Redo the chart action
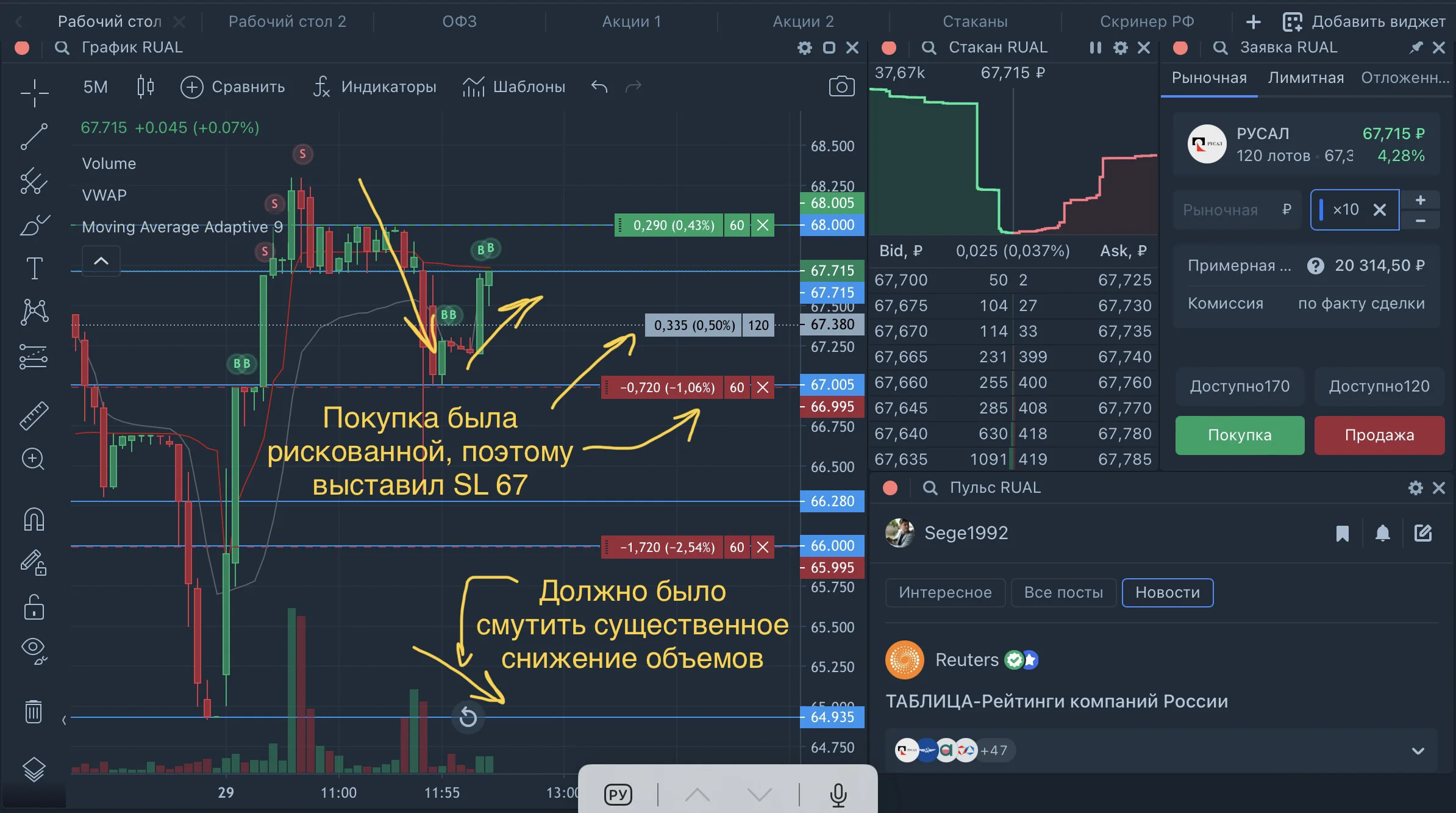The image size is (1456, 813). (x=633, y=87)
